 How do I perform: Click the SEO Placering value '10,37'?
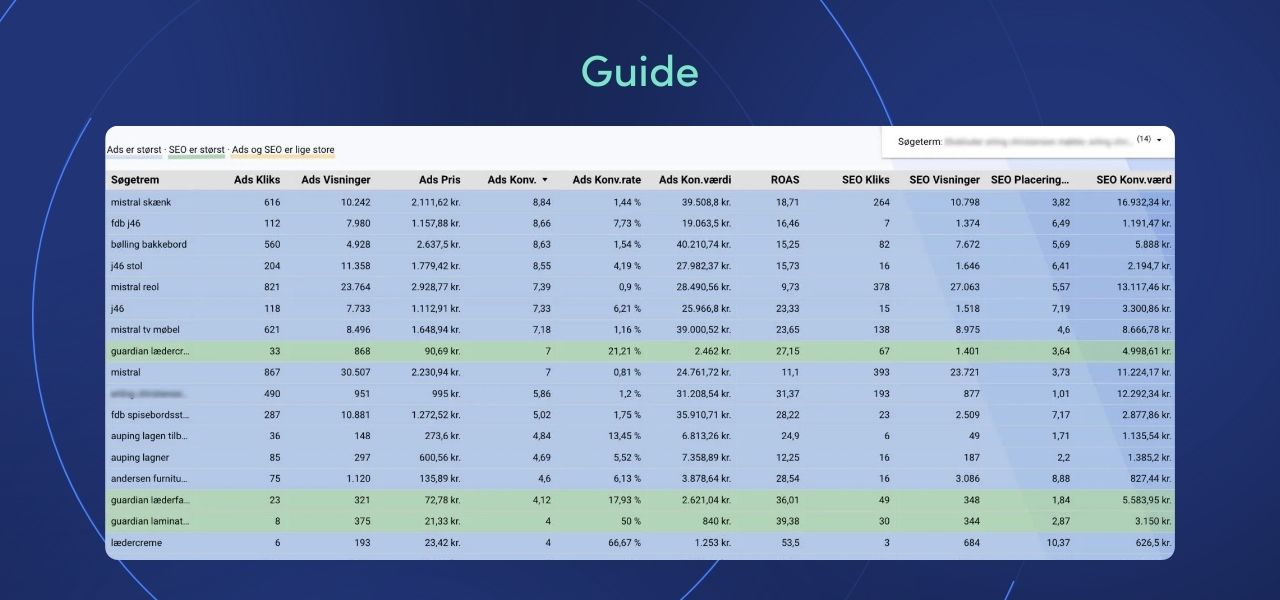pos(1057,542)
